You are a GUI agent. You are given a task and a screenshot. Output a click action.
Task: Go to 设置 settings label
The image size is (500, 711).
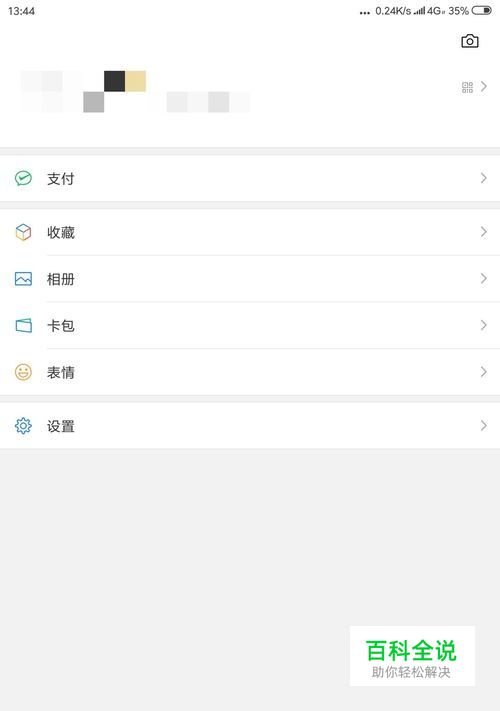61,426
